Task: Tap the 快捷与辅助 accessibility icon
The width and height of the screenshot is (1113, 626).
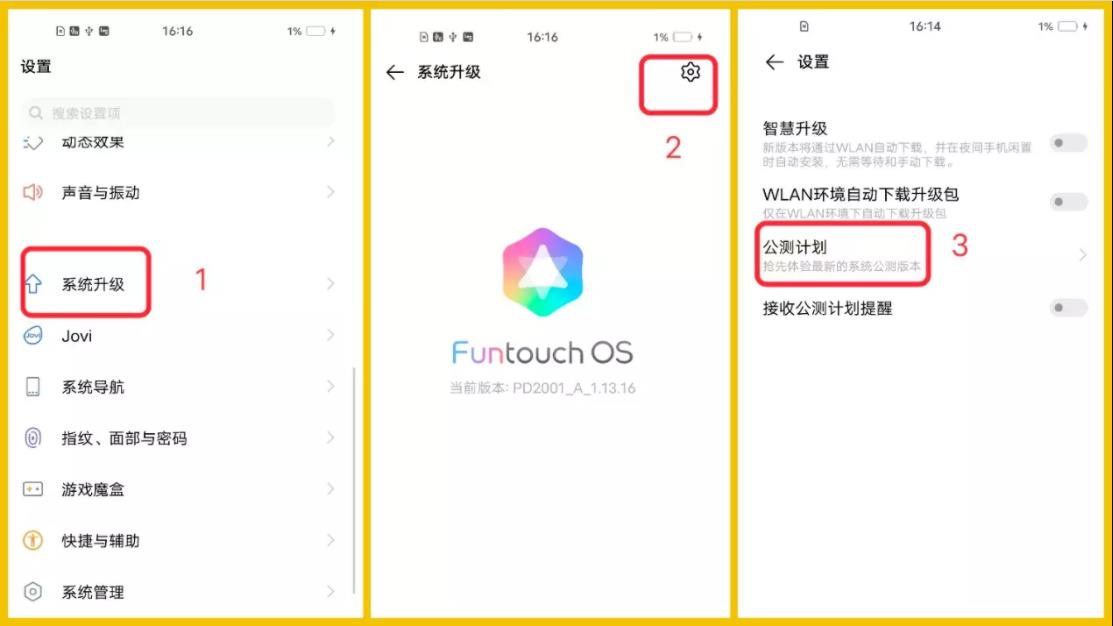Action: pos(33,540)
